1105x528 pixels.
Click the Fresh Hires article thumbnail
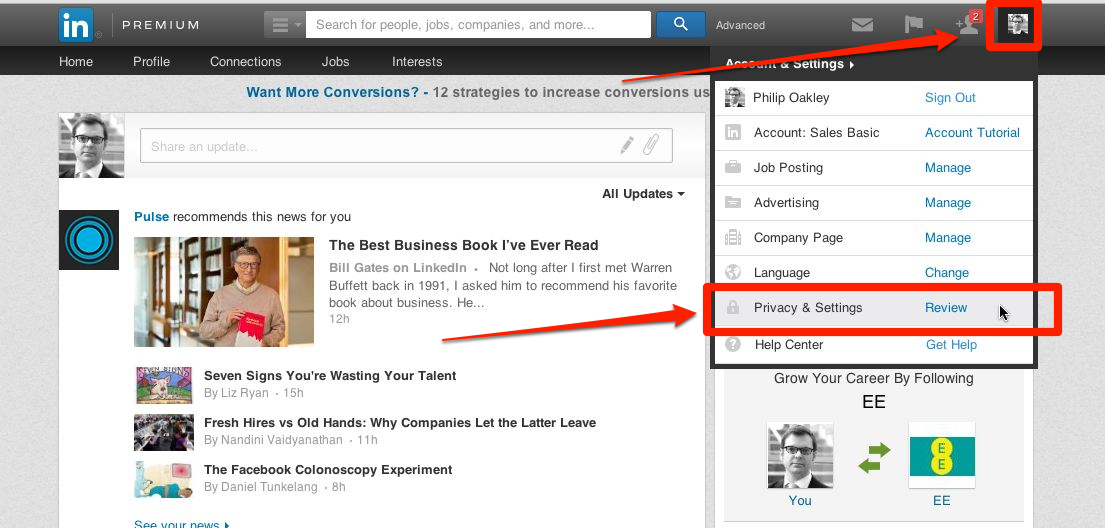pyautogui.click(x=163, y=432)
